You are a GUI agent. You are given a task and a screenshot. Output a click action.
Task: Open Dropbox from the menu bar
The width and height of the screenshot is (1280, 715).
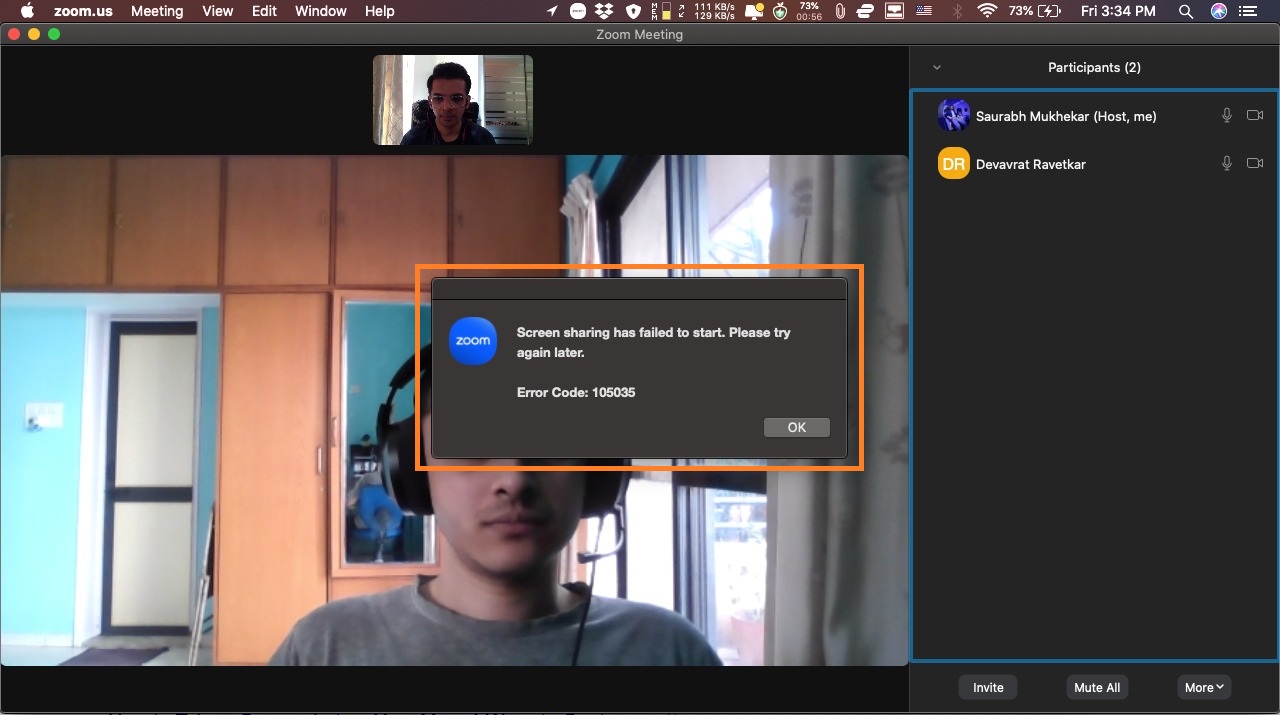pyautogui.click(x=603, y=11)
